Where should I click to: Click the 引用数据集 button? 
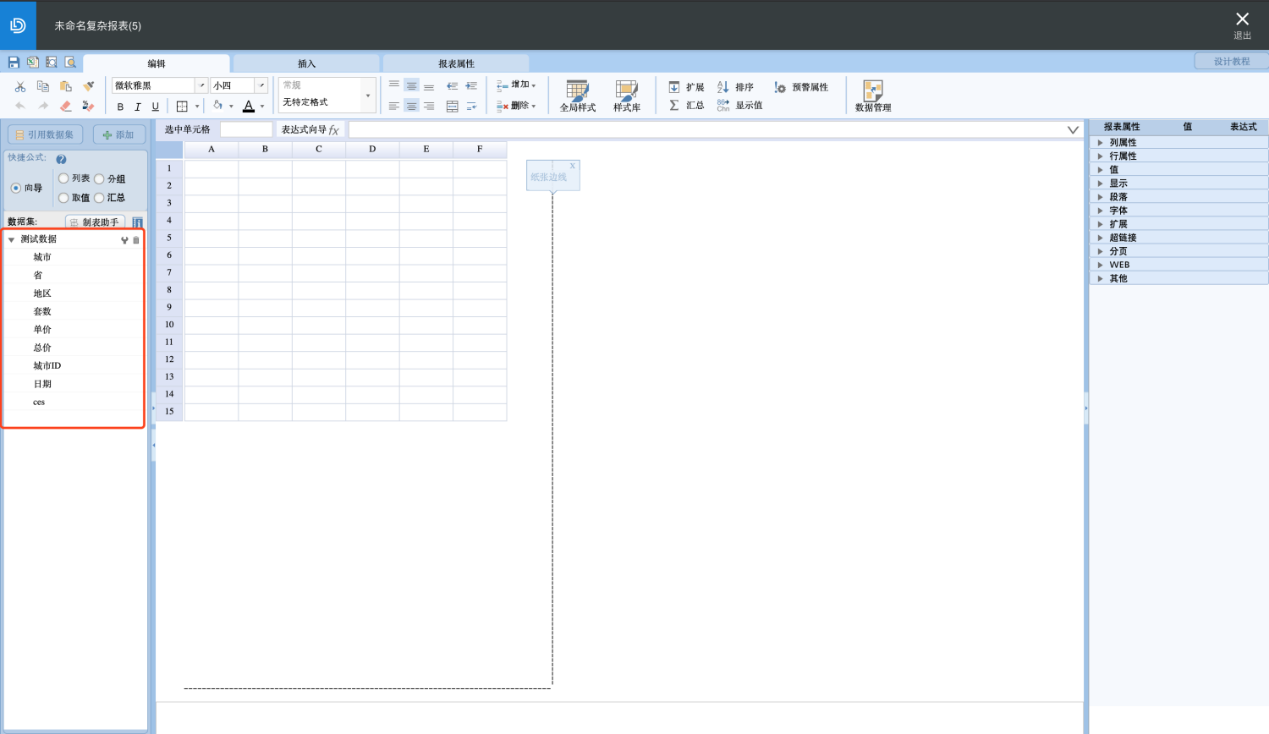[45, 134]
